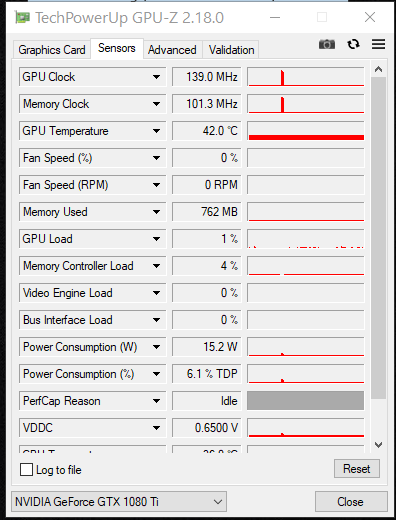This screenshot has height=520, width=396.
Task: Click the Reset button
Action: pos(357,469)
